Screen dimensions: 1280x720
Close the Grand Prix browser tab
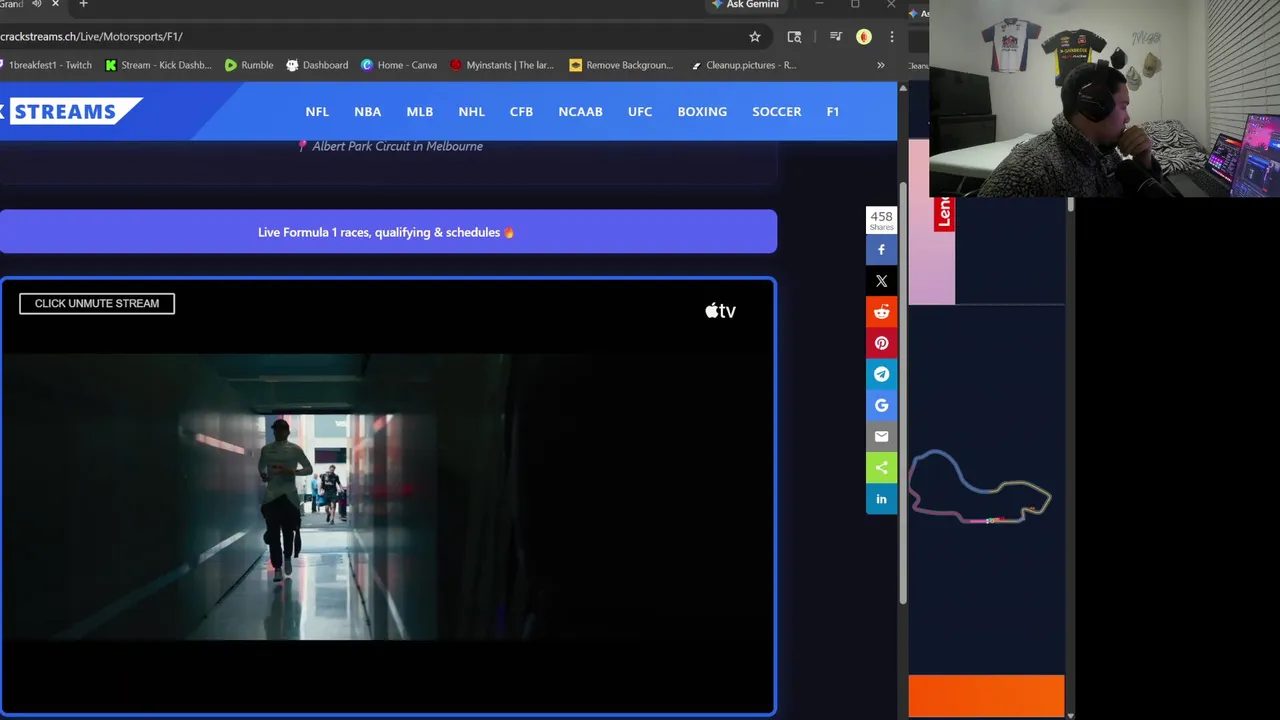click(56, 4)
